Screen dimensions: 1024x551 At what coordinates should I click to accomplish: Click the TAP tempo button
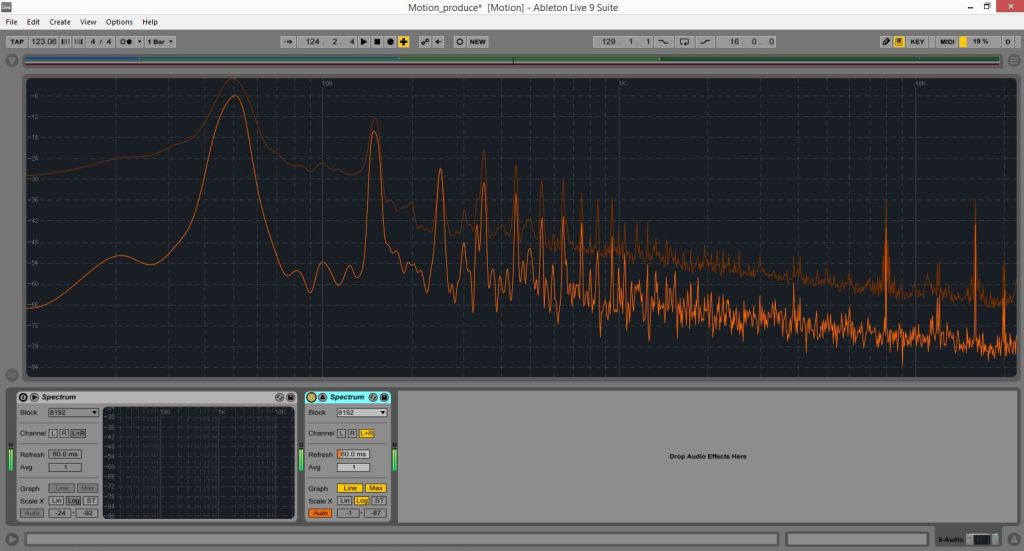pyautogui.click(x=16, y=42)
